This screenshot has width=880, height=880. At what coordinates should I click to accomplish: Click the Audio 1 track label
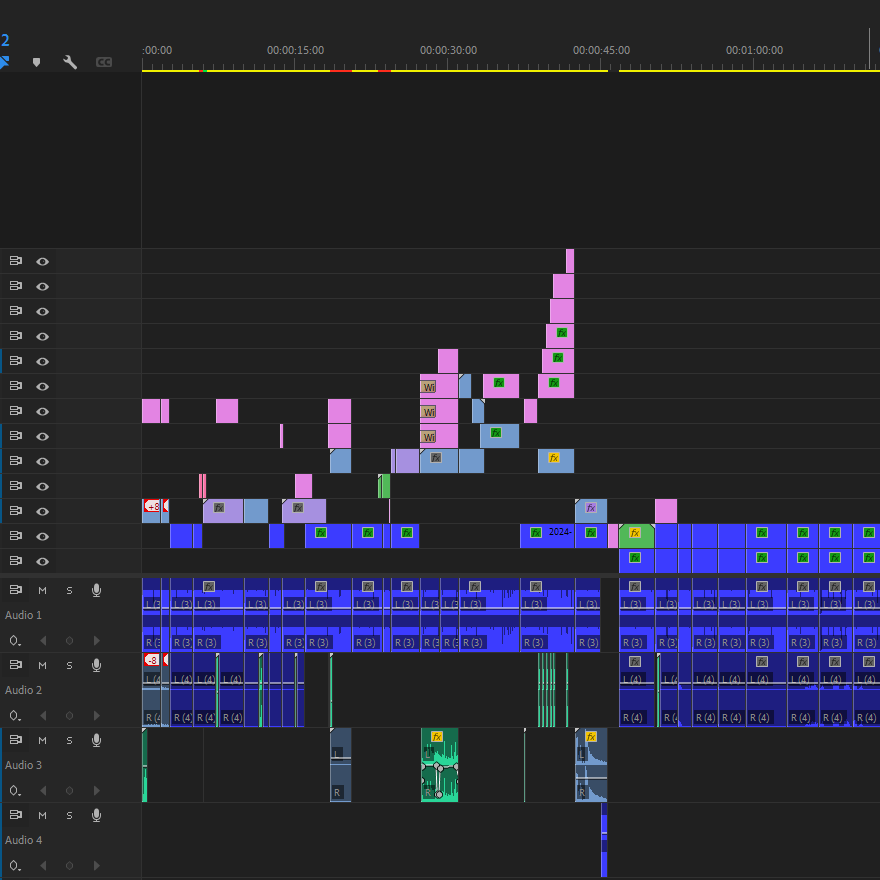(x=23, y=615)
